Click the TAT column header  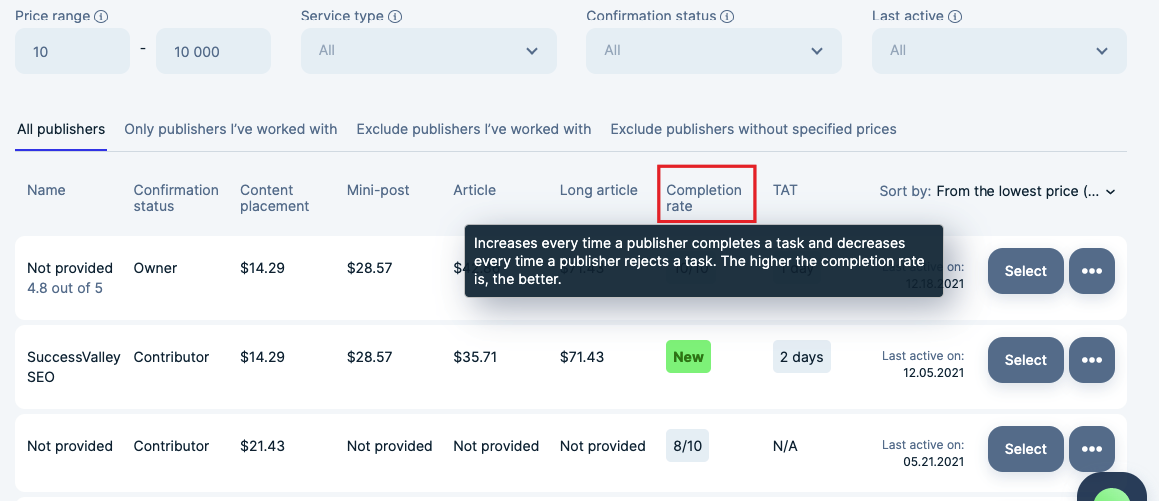(785, 190)
